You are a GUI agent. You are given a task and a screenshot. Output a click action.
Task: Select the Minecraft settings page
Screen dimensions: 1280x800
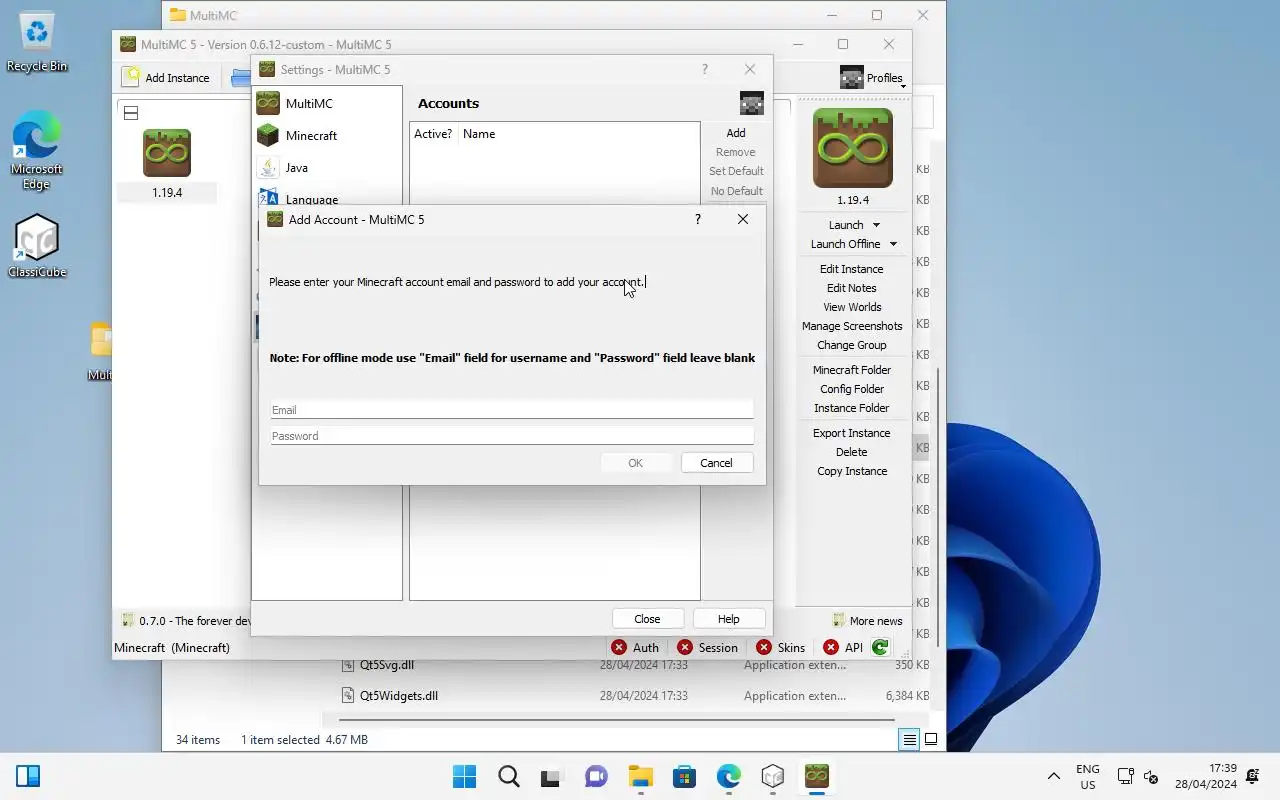point(327,135)
